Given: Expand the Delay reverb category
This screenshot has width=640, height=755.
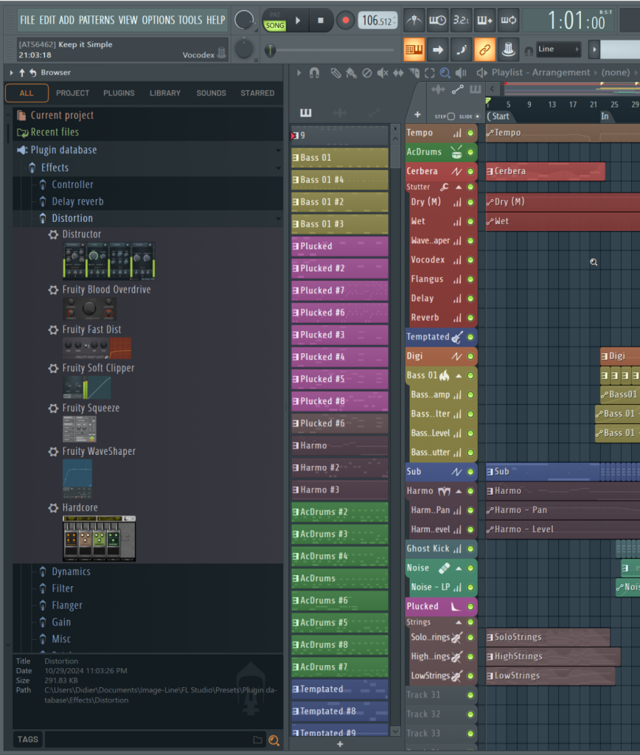Looking at the screenshot, I should 78,201.
